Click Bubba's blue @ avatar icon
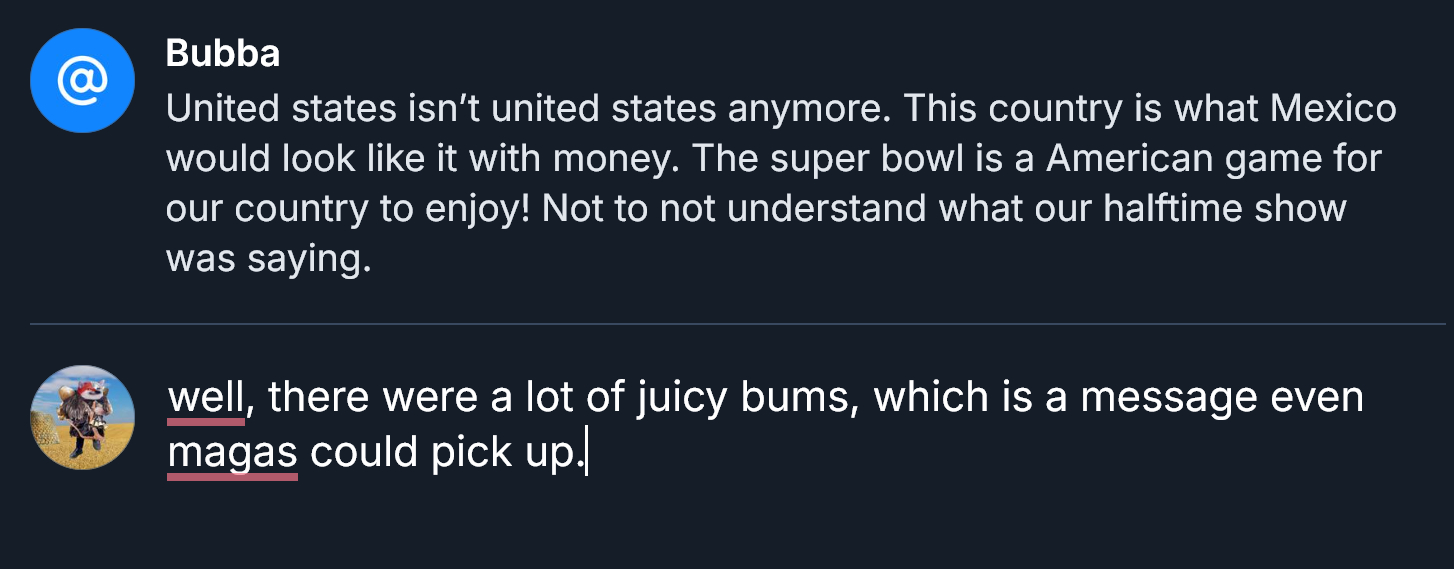Viewport: 1454px width, 569px height. pos(82,81)
